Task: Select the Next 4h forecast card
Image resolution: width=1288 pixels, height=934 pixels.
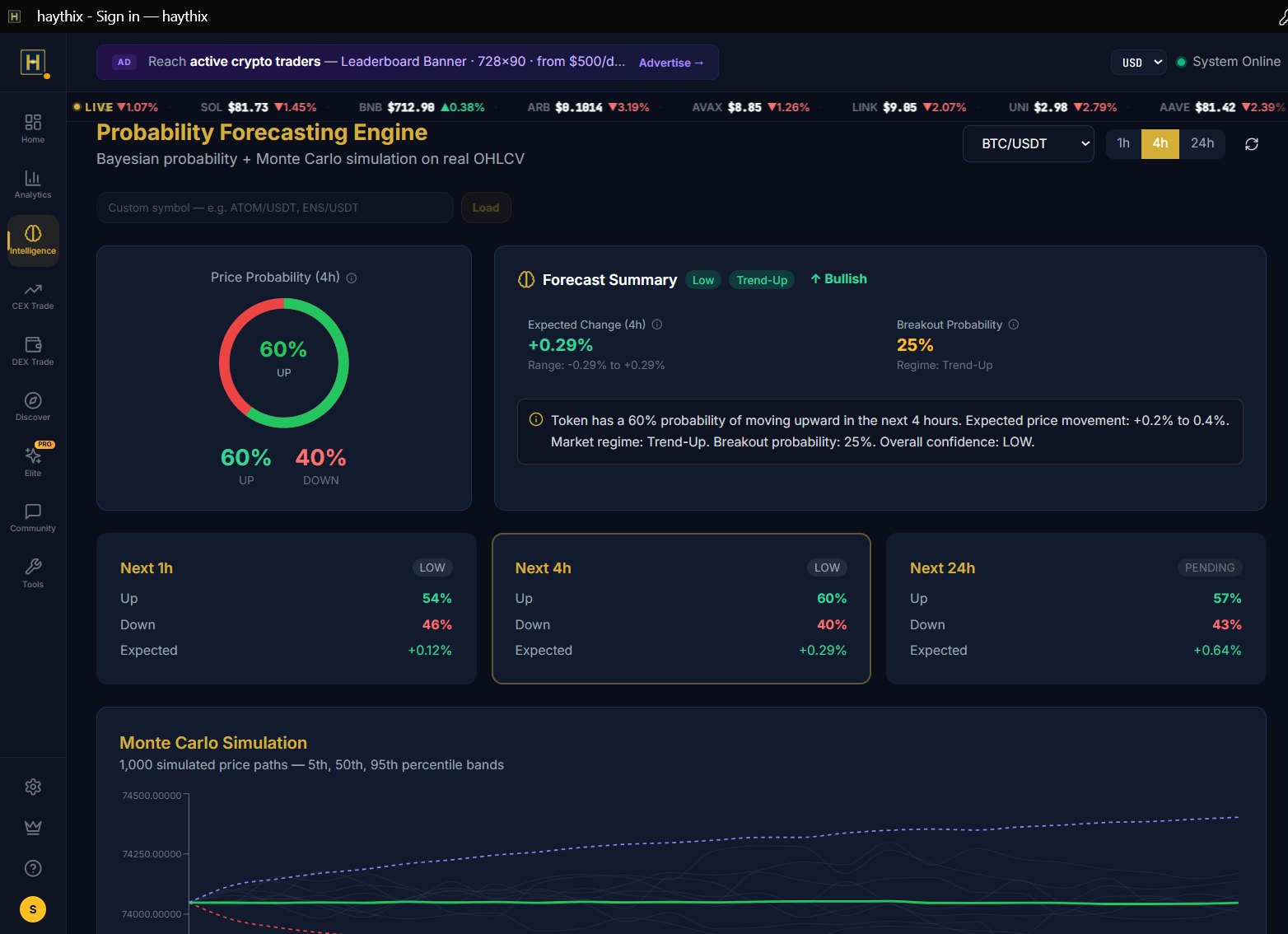Action: [x=681, y=609]
